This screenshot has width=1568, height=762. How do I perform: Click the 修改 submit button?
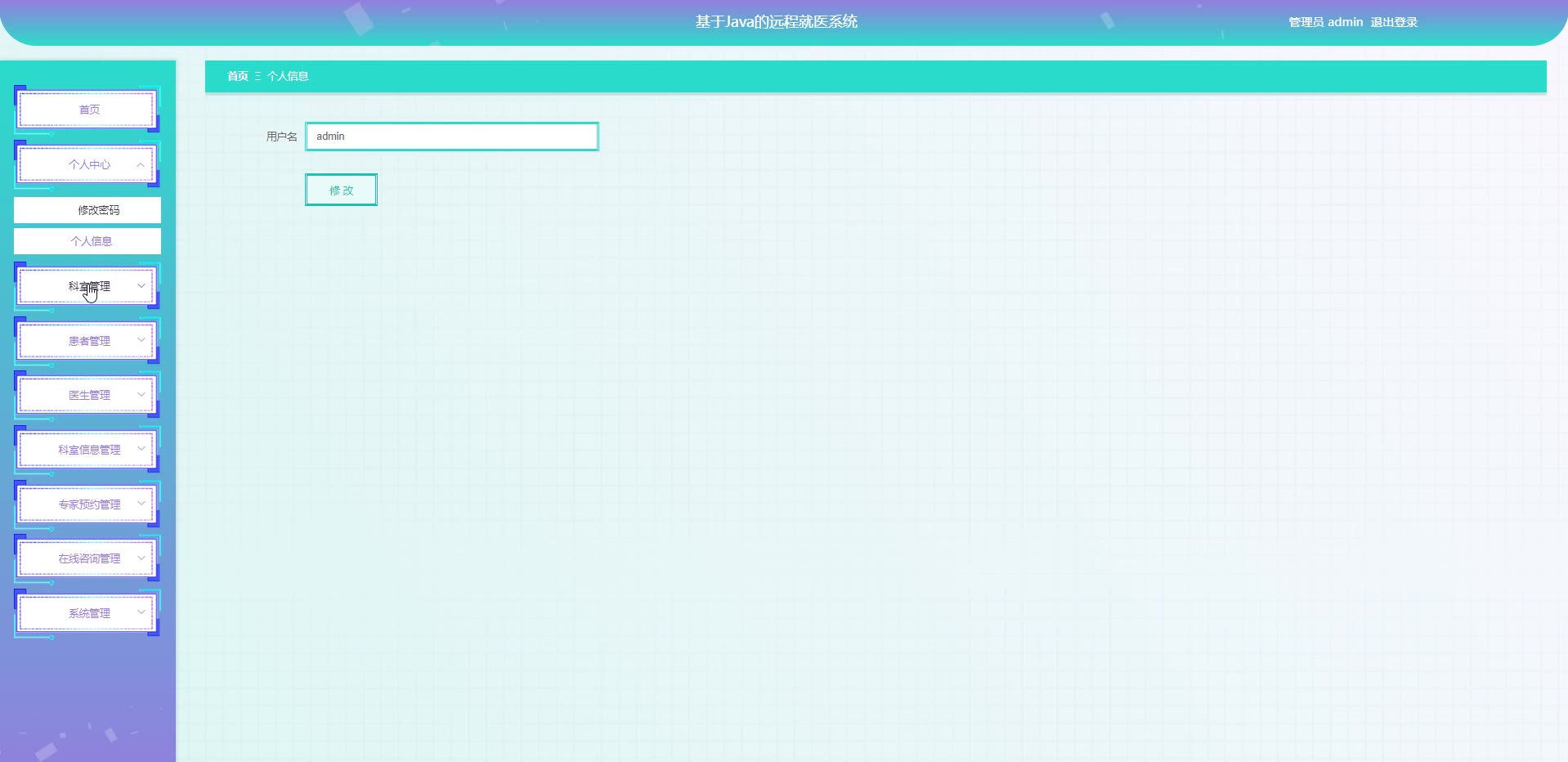[x=341, y=190]
